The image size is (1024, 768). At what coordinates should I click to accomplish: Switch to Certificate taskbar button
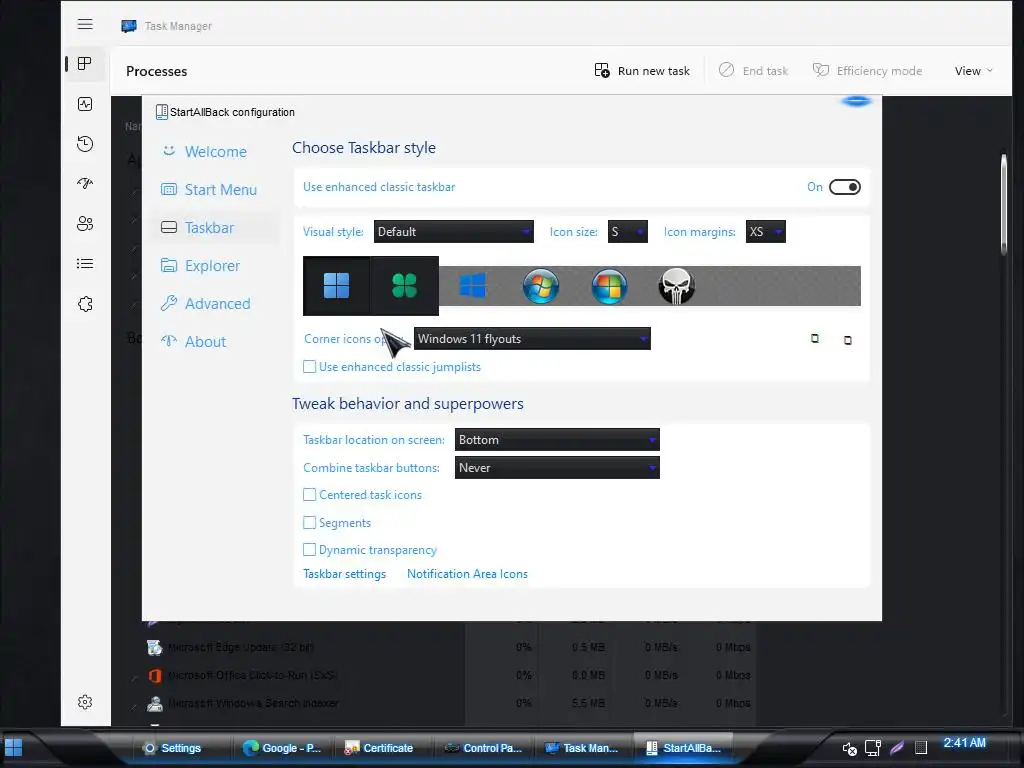pyautogui.click(x=383, y=748)
